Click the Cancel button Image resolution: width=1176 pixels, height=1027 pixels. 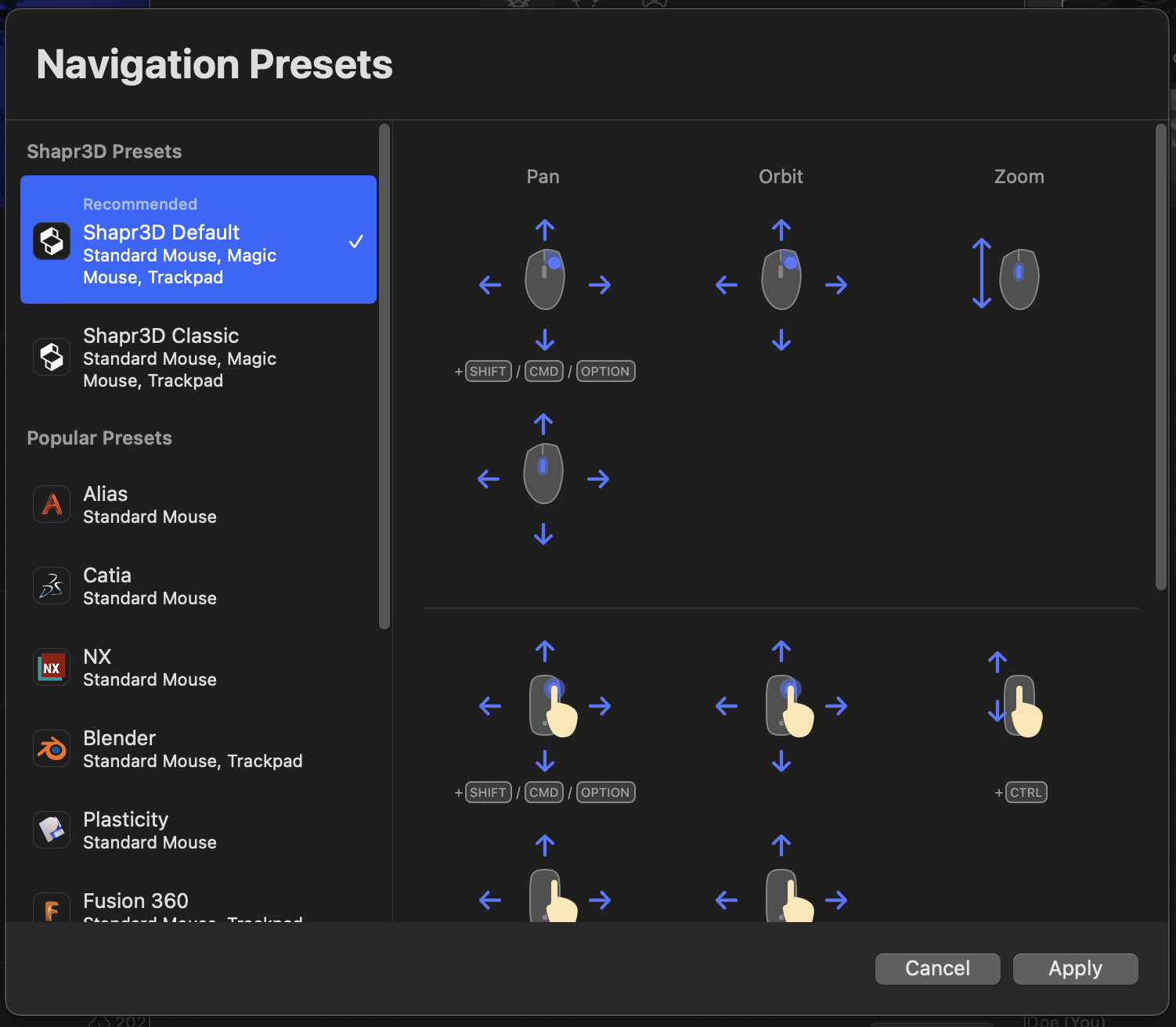tap(937, 968)
